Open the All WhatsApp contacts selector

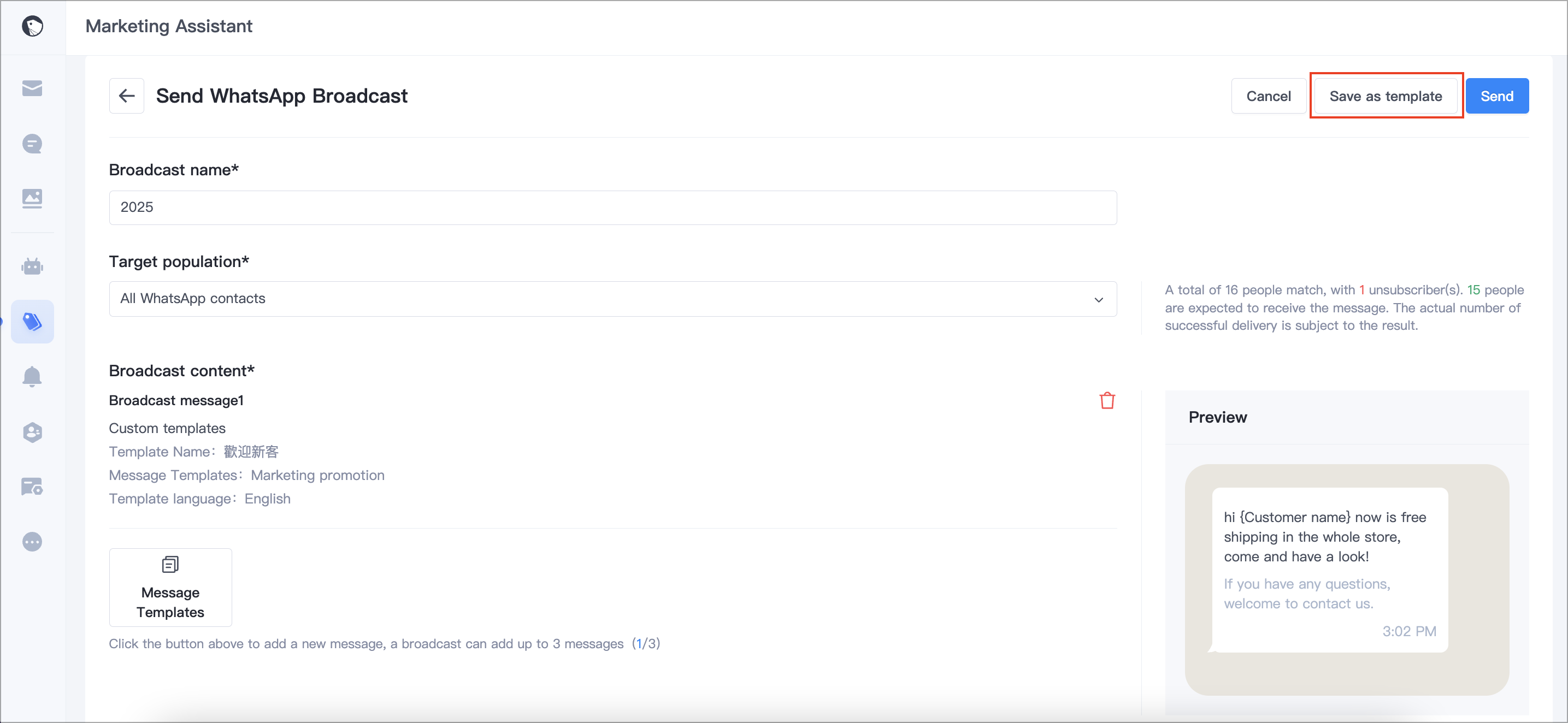point(613,299)
